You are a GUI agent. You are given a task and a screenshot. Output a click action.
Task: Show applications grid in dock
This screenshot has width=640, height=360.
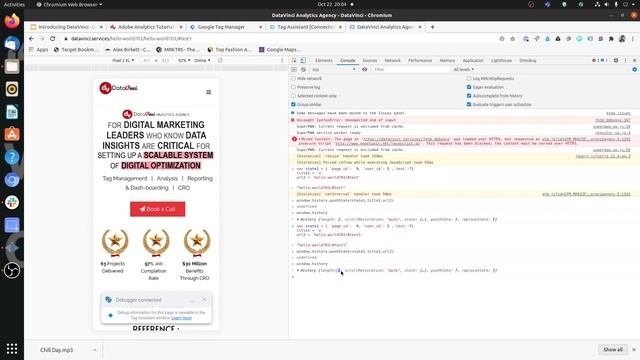(12, 348)
